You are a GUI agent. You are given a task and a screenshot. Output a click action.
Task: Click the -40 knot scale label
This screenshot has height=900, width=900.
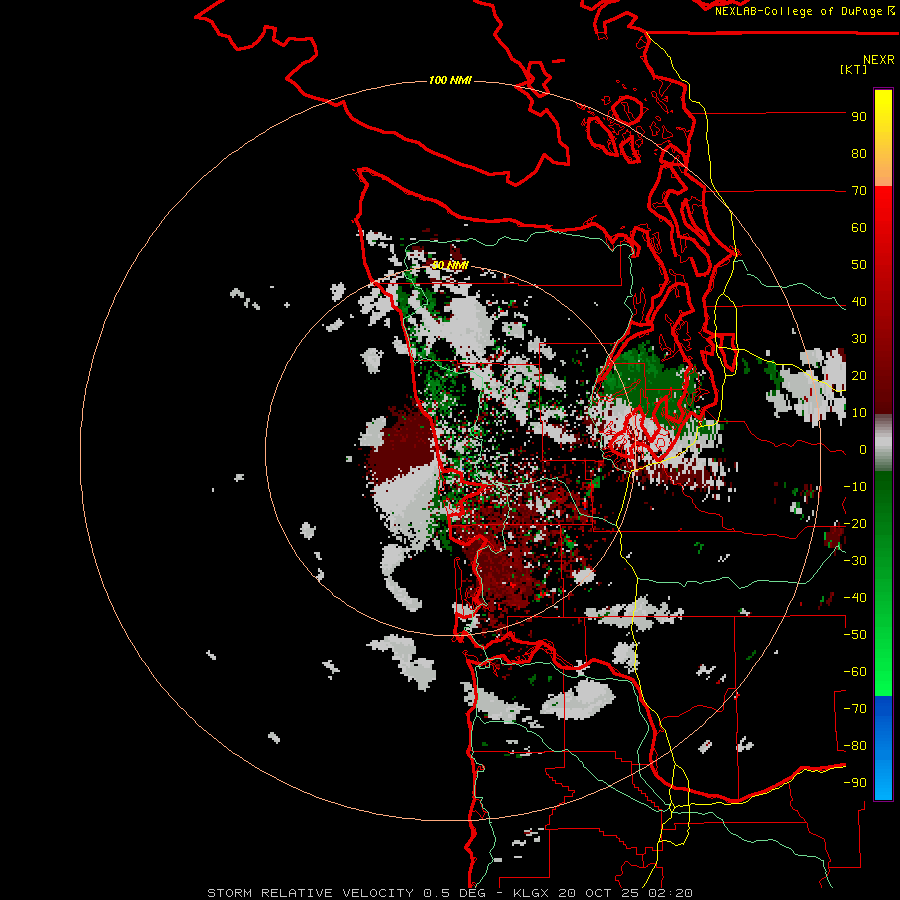pos(855,598)
